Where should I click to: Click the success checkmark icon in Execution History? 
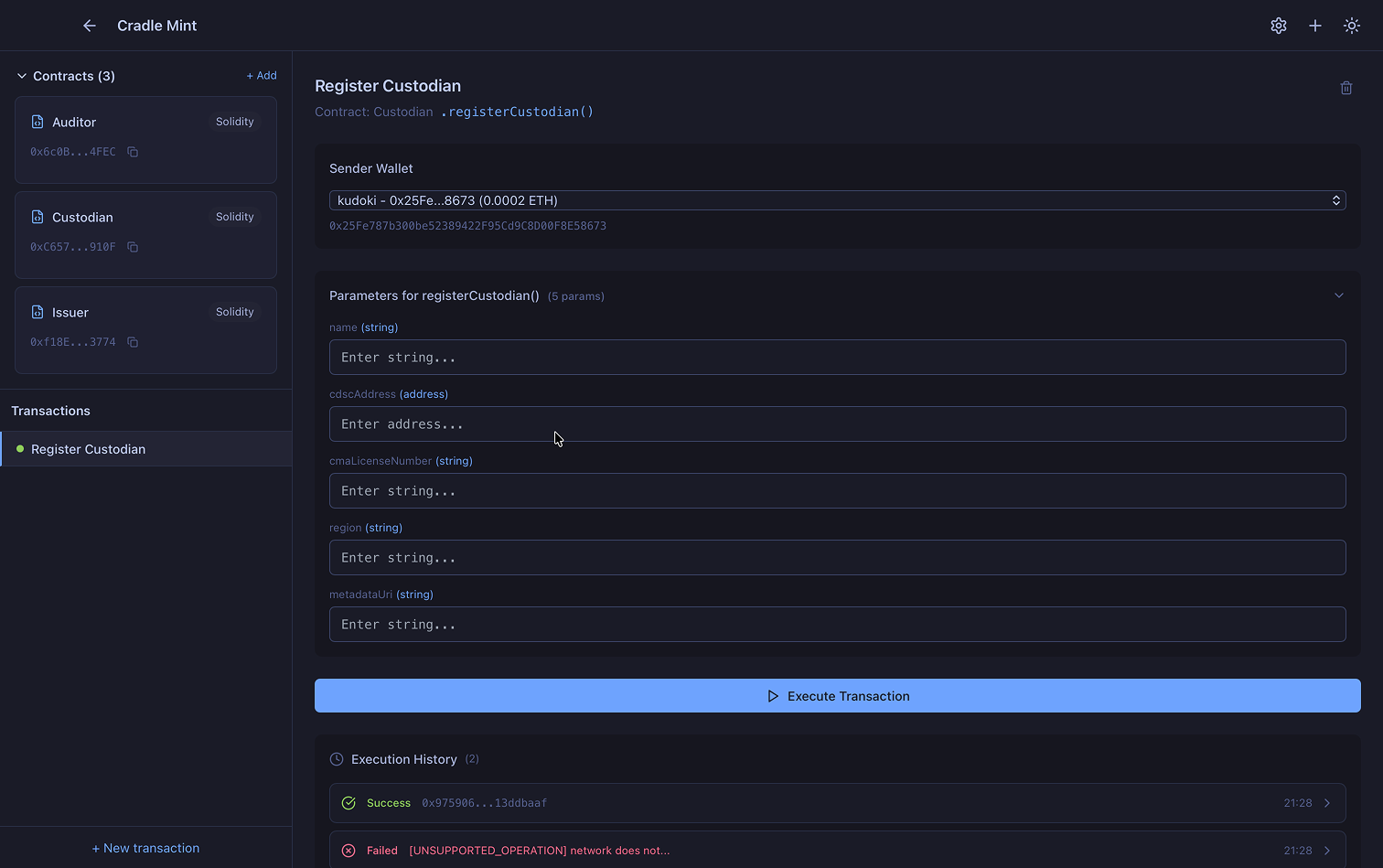[x=348, y=802]
